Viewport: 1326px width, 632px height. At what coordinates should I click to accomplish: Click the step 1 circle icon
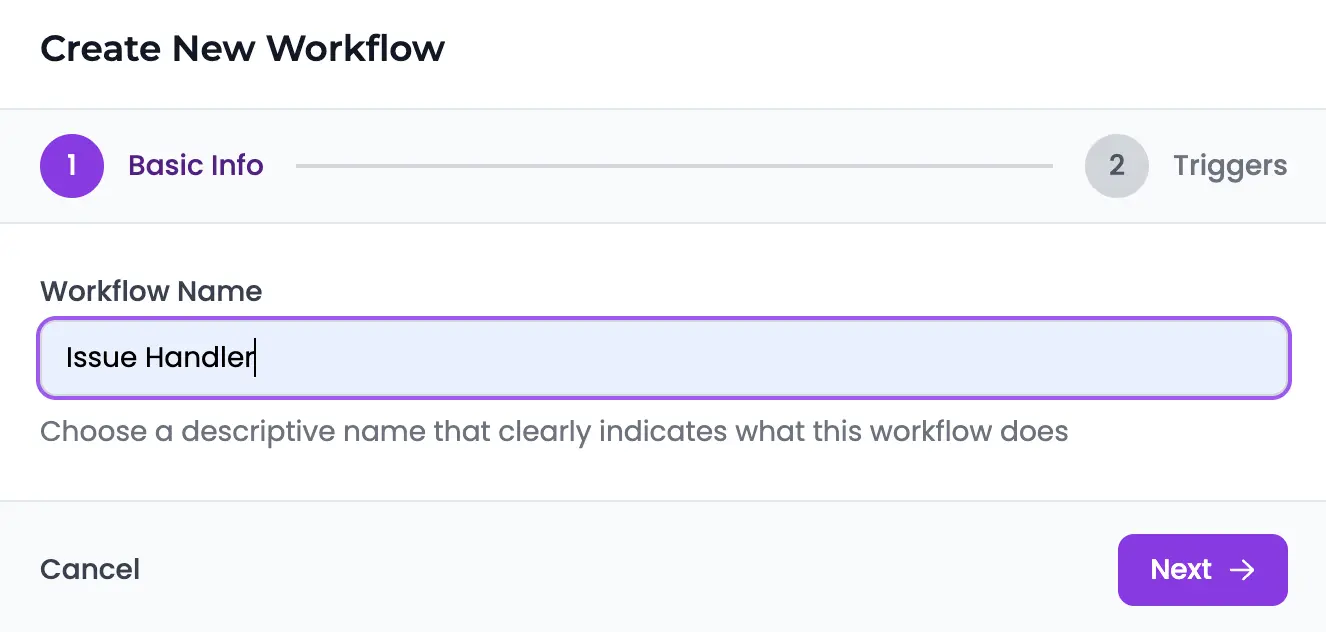point(71,166)
